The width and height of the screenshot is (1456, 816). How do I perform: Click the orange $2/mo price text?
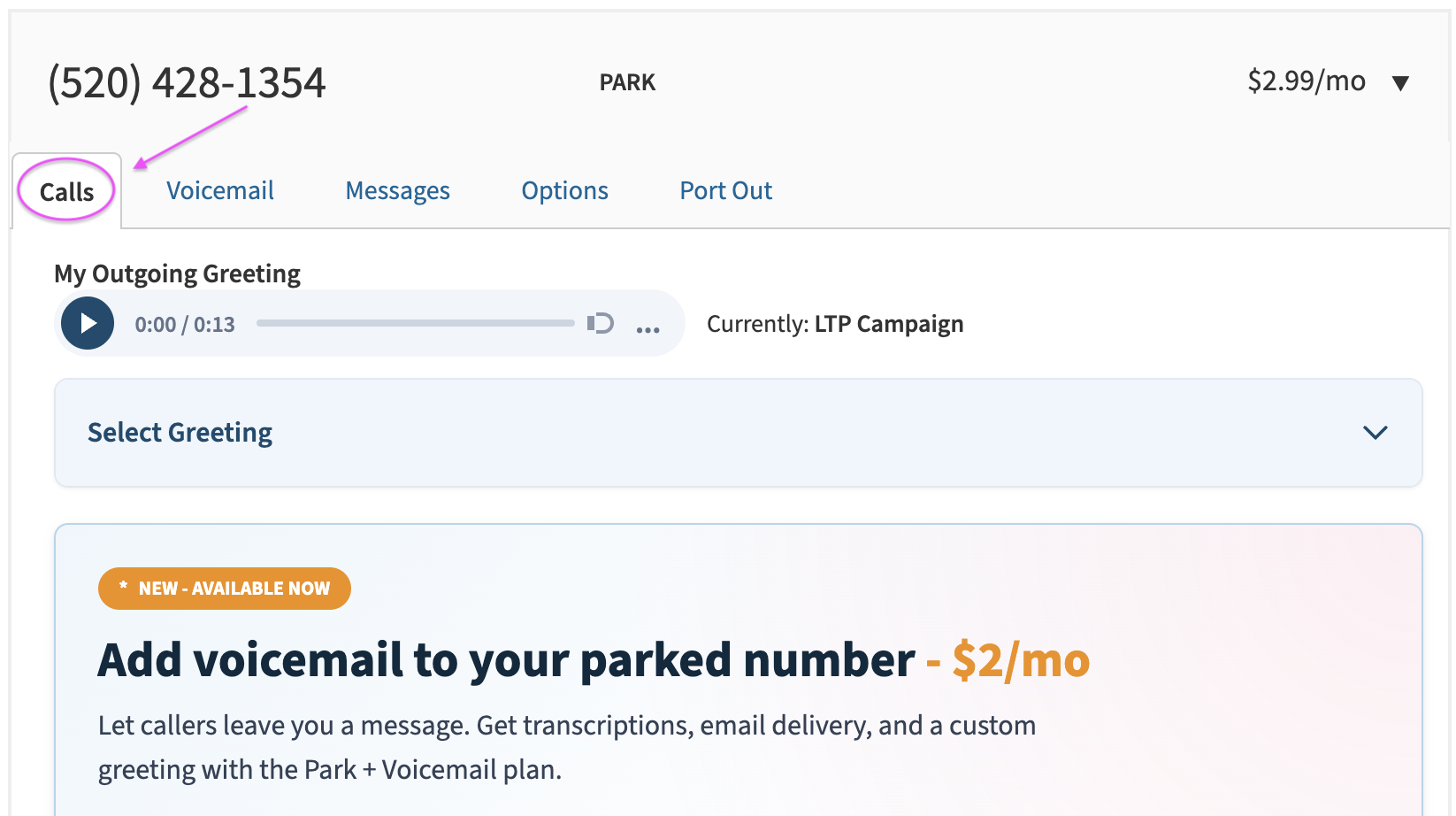(x=1021, y=660)
